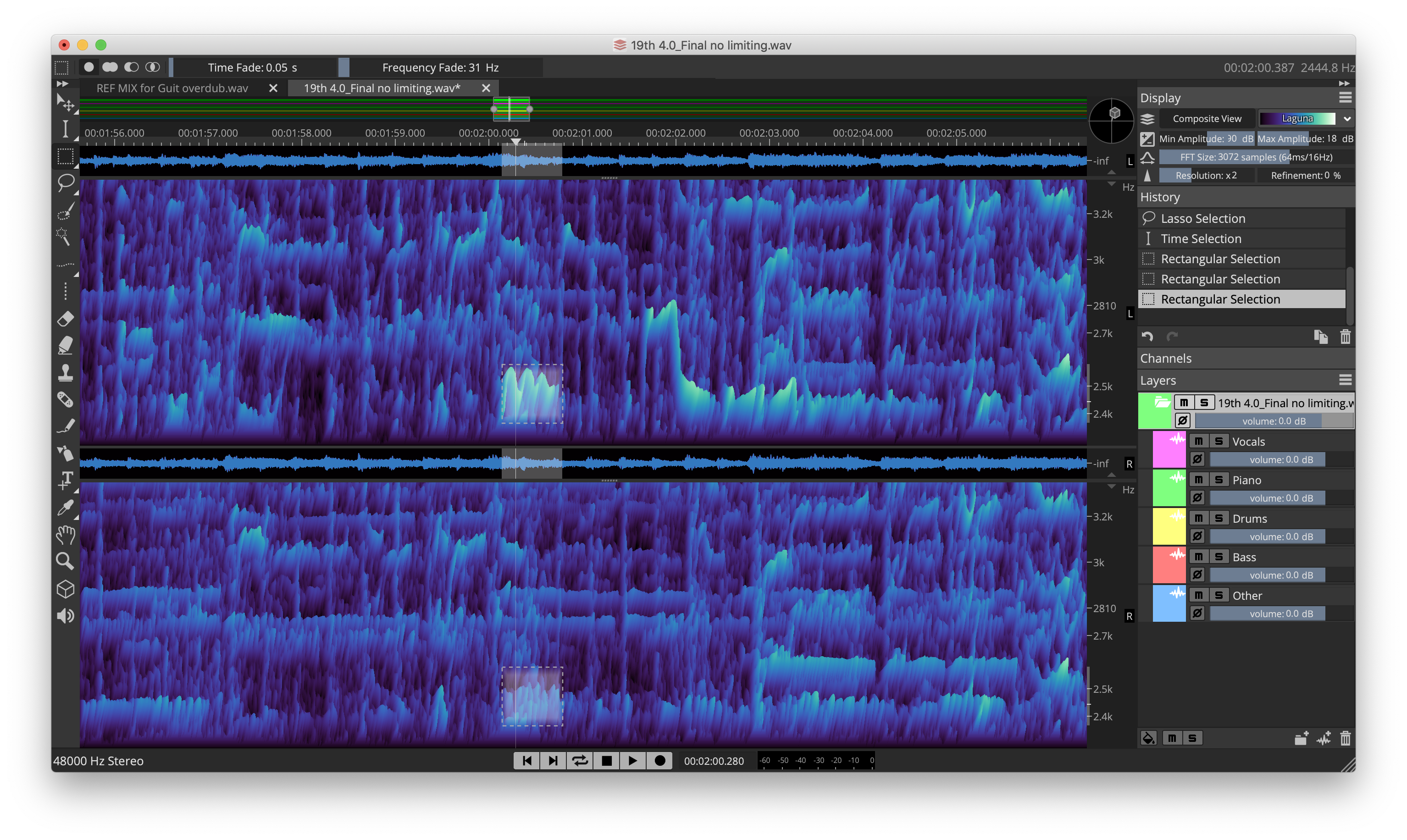Invert phase of the Bass layer
Image resolution: width=1407 pixels, height=840 pixels.
point(1197,575)
